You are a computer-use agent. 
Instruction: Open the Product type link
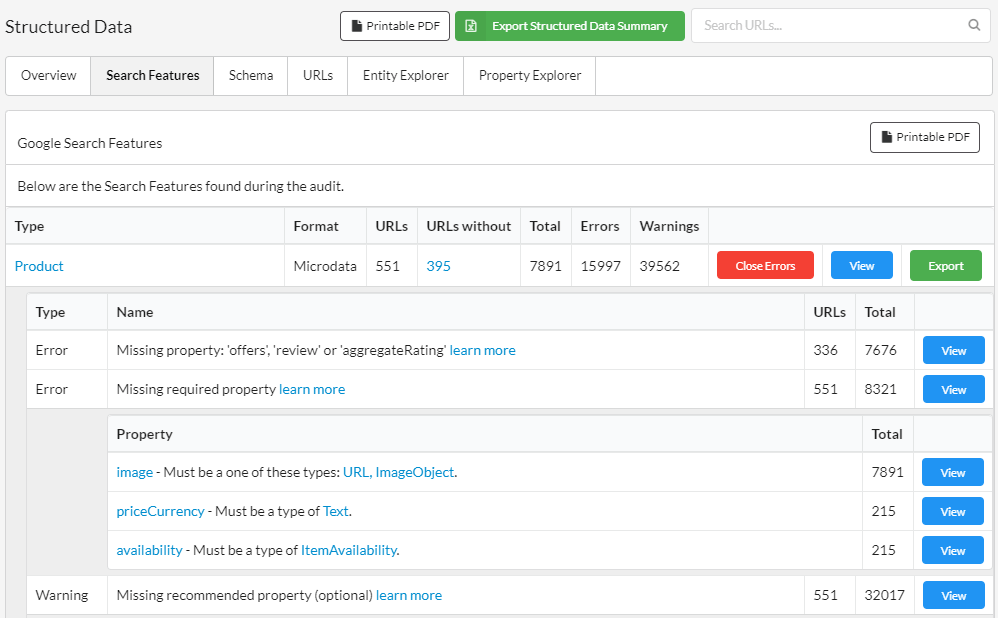[x=38, y=265]
